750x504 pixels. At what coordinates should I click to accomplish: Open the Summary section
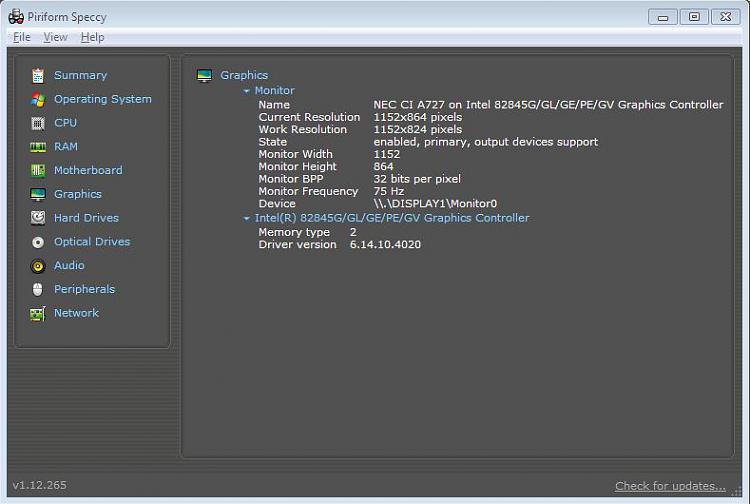[80, 76]
